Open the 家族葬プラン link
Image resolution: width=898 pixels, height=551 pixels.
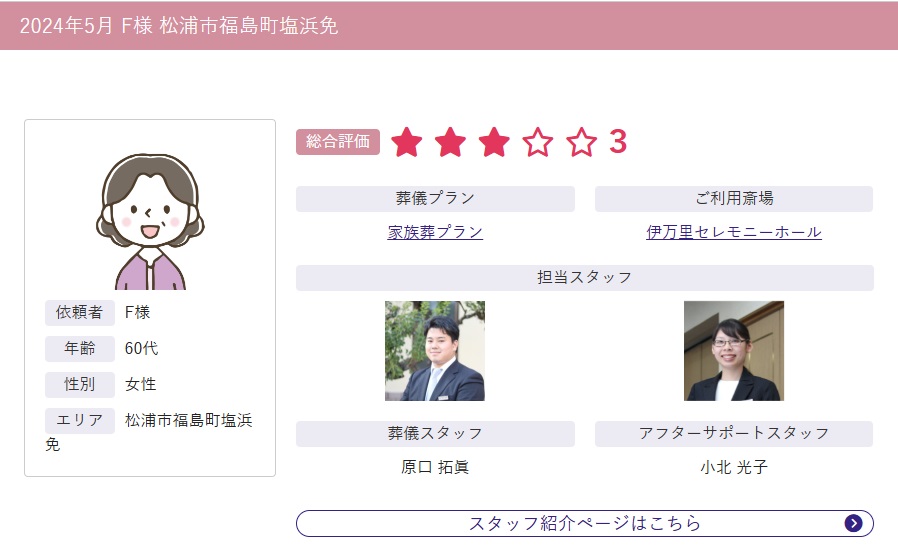[435, 232]
